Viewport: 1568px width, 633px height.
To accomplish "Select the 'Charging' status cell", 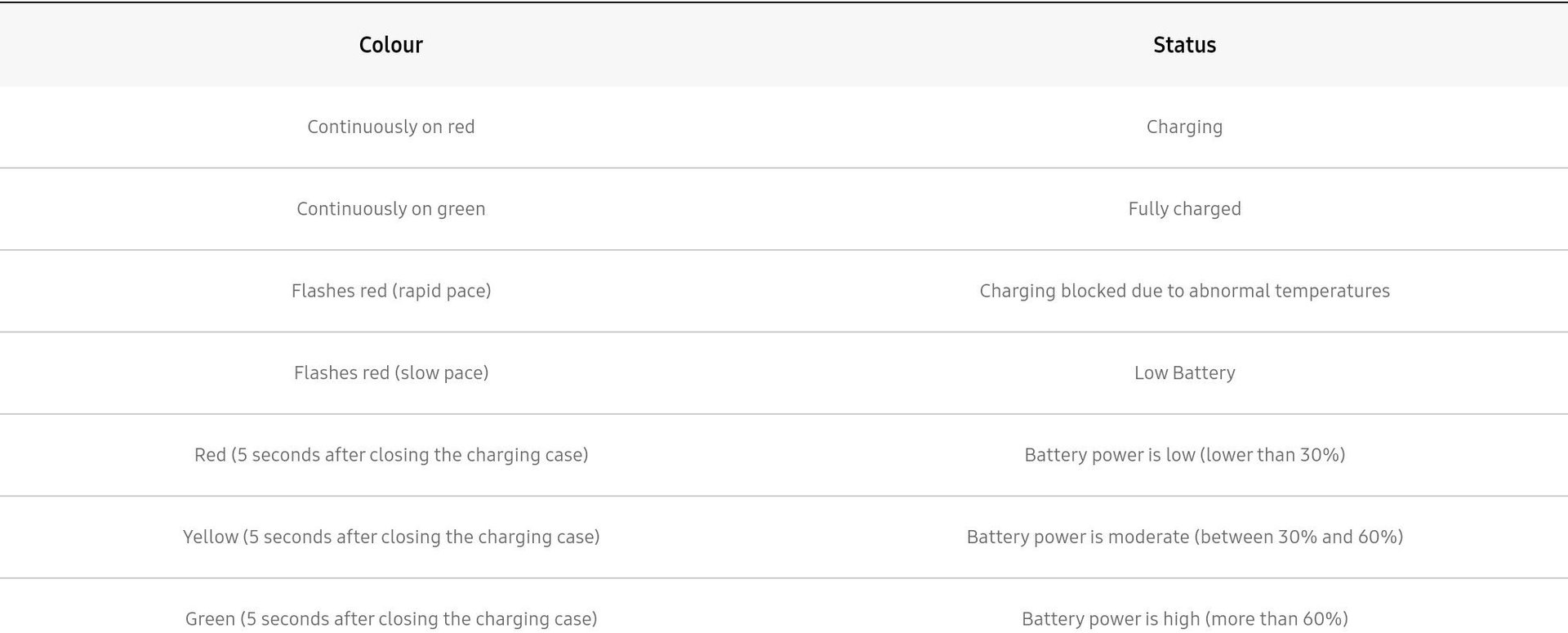I will coord(1184,127).
